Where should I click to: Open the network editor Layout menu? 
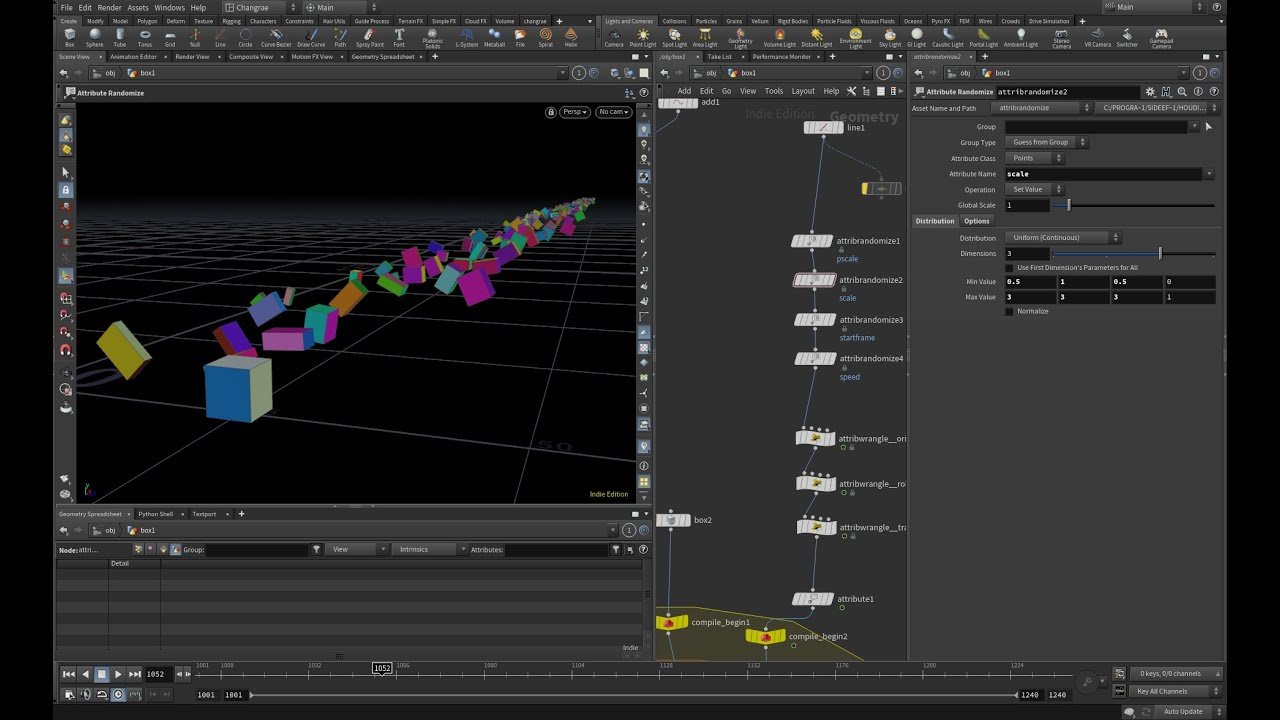coord(804,91)
